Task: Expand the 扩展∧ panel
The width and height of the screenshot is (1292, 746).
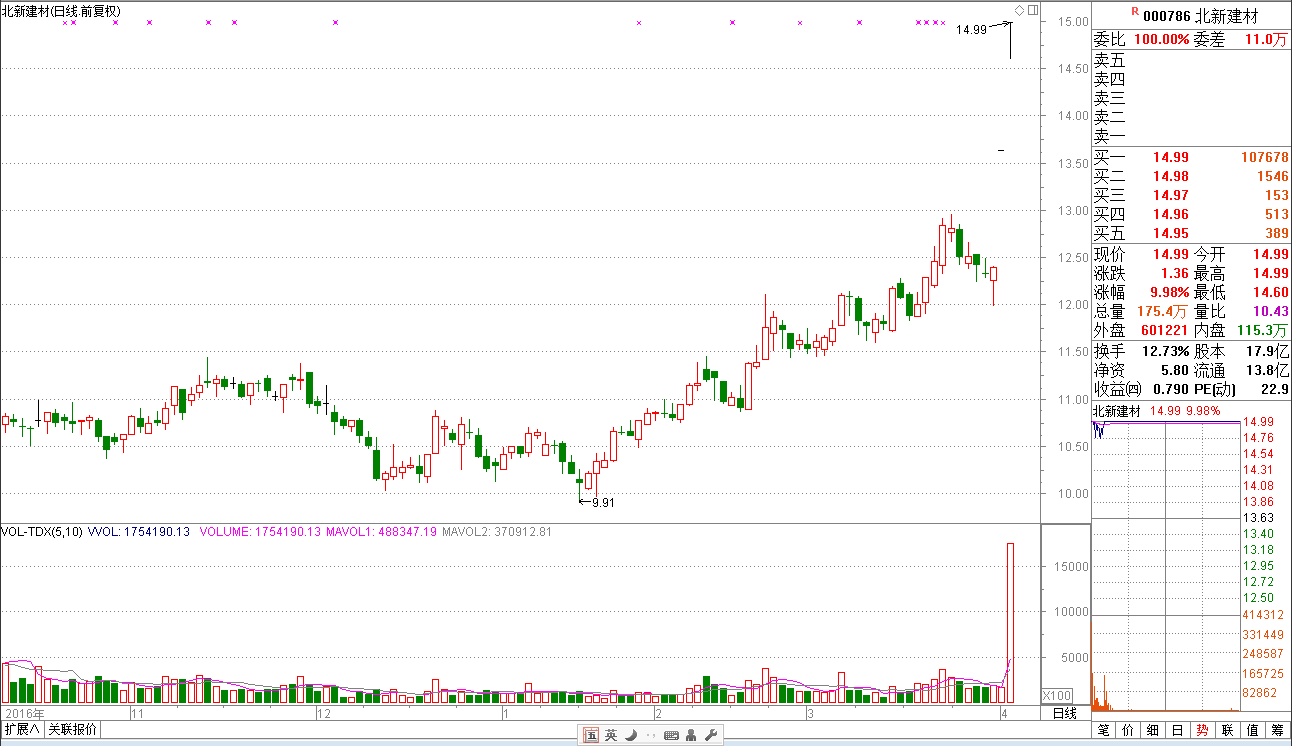Action: (22, 730)
